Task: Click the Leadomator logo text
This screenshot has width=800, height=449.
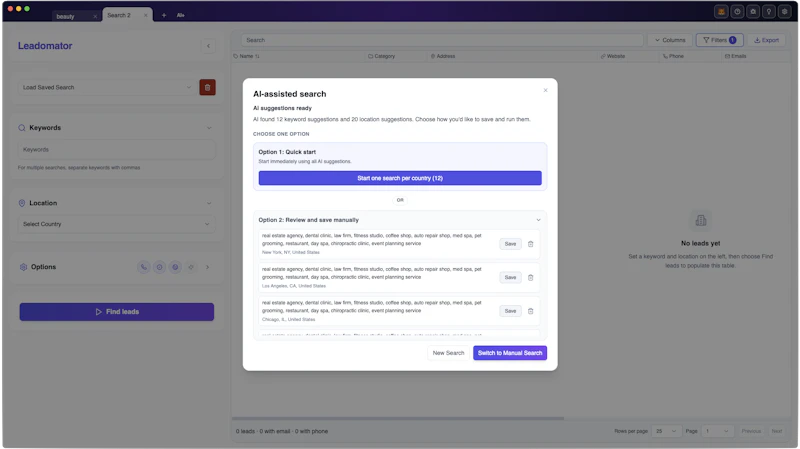Action: (x=45, y=46)
